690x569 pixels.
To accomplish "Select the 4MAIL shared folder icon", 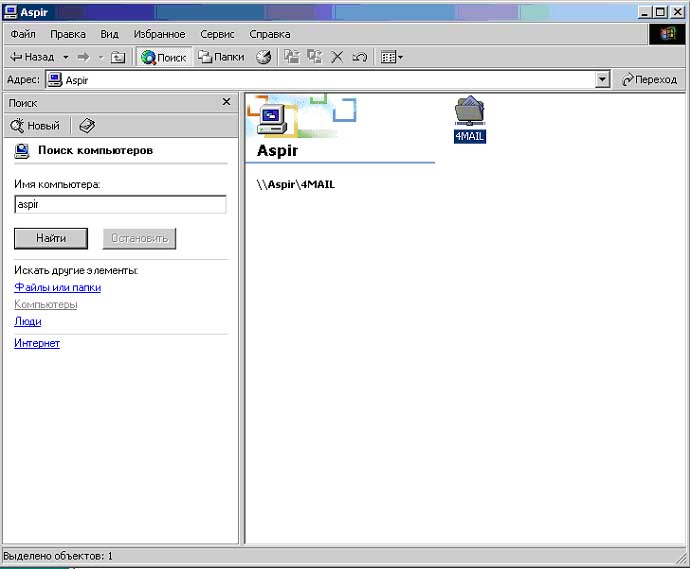I will point(470,110).
